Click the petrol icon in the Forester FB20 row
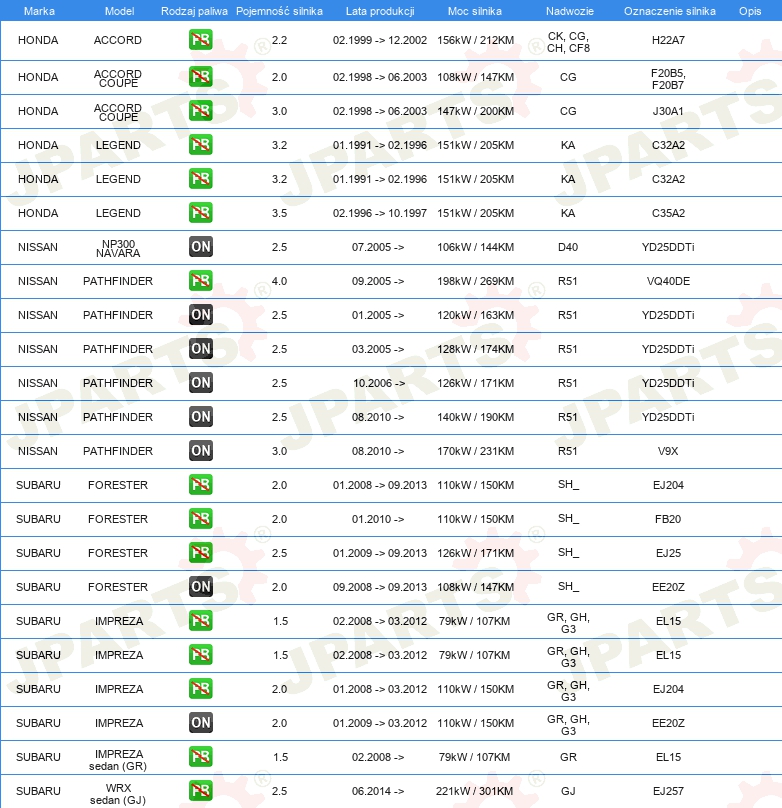The width and height of the screenshot is (782, 808). coord(200,519)
